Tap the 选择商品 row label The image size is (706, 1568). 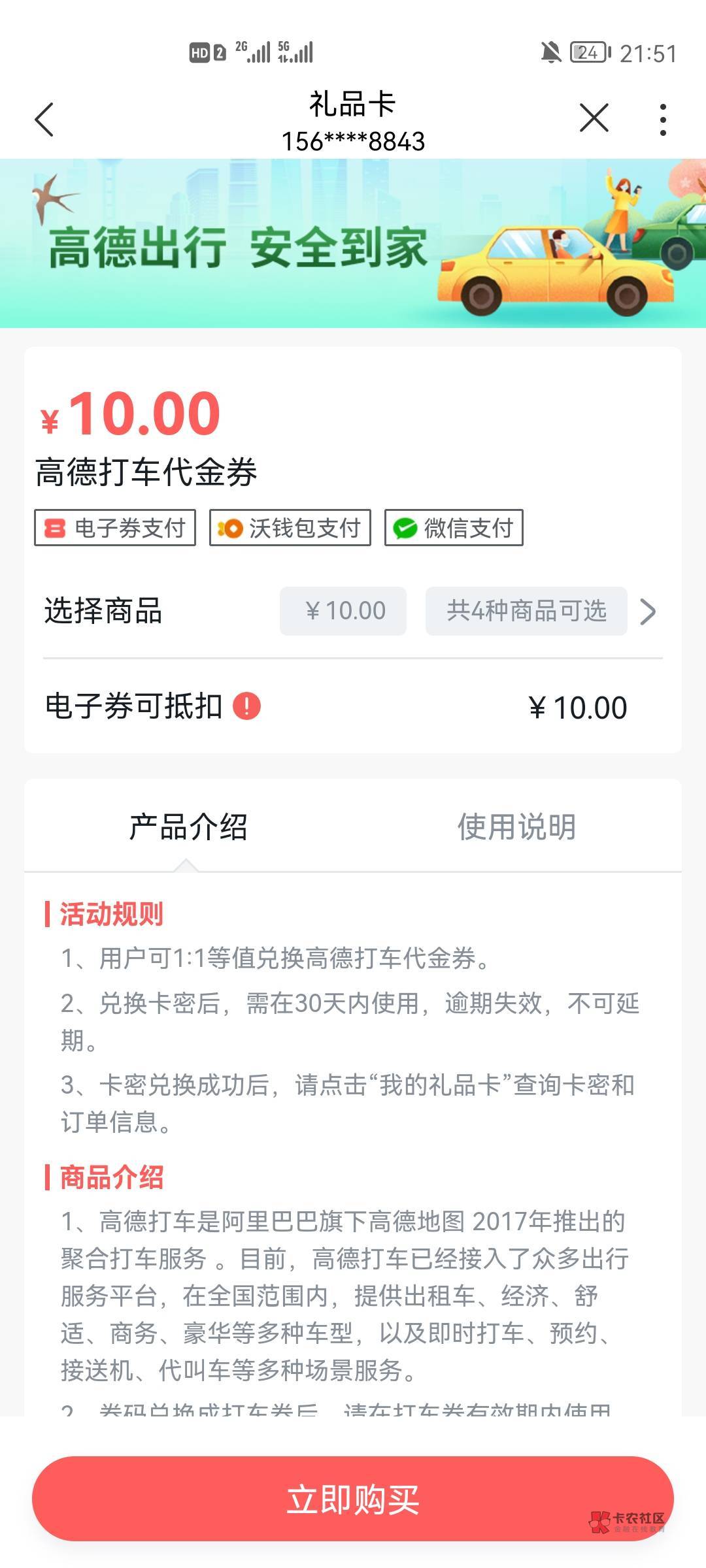point(103,612)
